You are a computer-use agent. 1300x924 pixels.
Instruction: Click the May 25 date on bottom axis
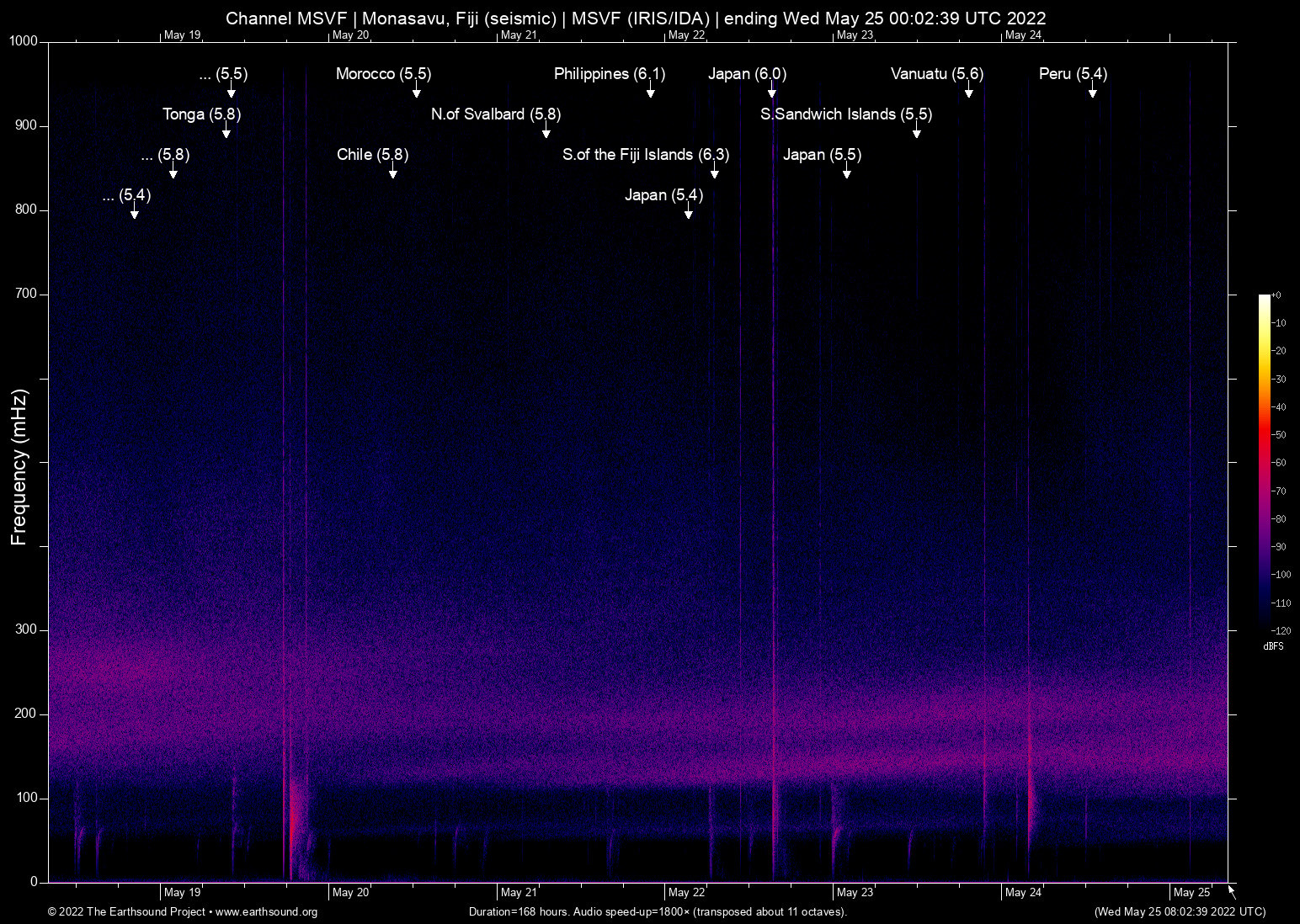click(1191, 893)
